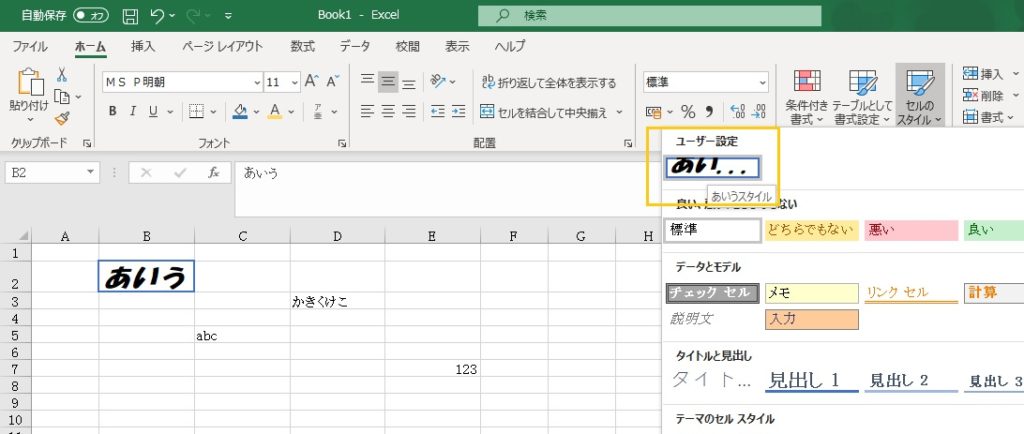
Task: Toggle bold formatting
Action: [x=112, y=111]
